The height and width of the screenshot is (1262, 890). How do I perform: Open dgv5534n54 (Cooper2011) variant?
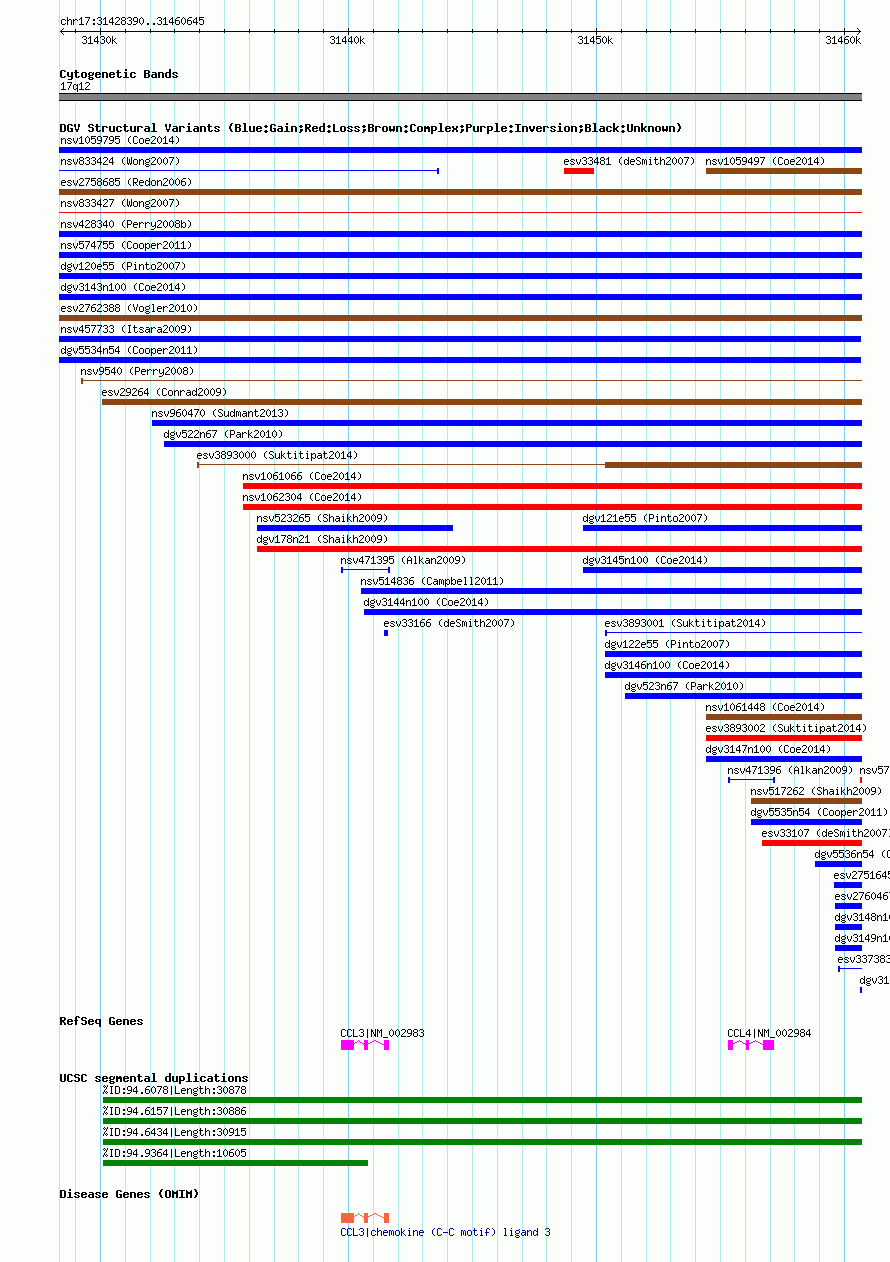click(129, 350)
